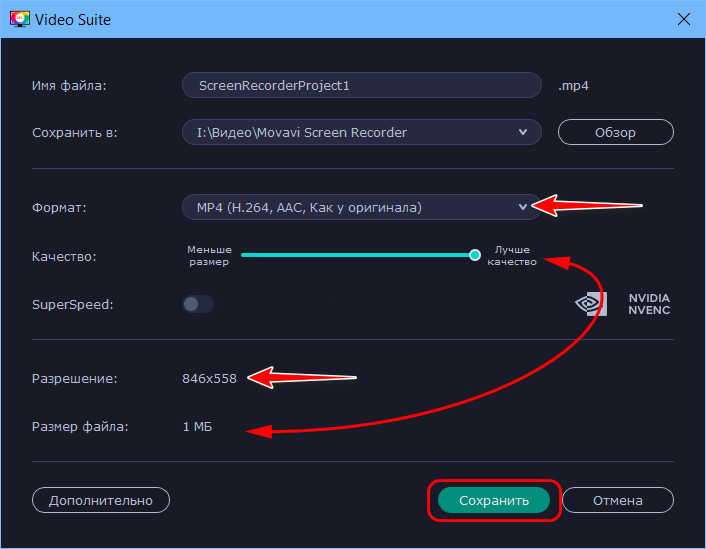Toggle the SuperSpeed switch
The width and height of the screenshot is (706, 549).
[198, 304]
